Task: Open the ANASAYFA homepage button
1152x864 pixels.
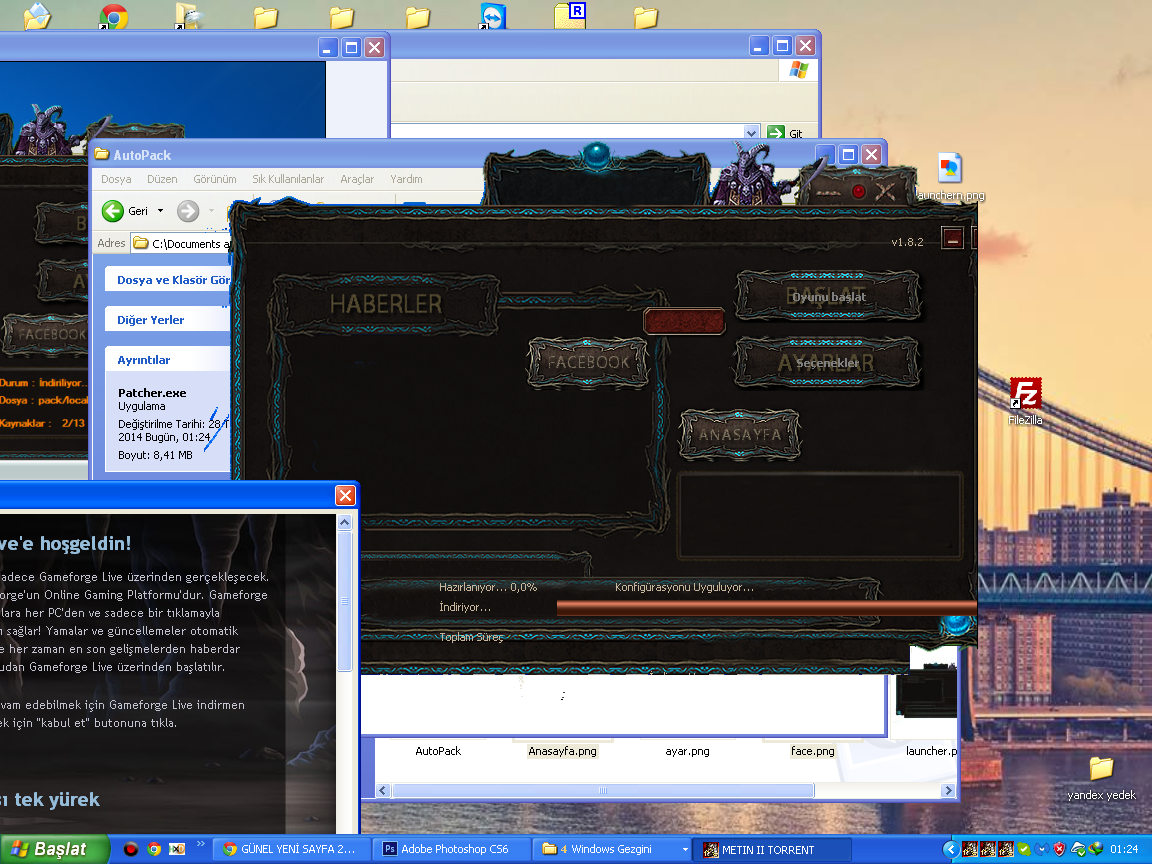Action: pyautogui.click(x=740, y=434)
